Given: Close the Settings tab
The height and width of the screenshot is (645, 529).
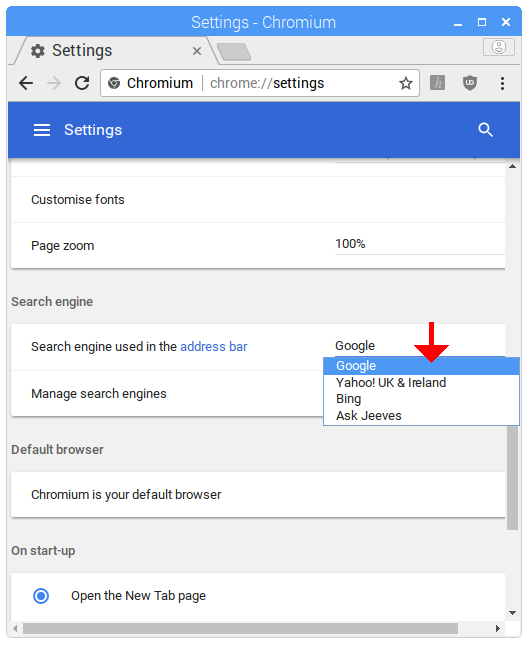Looking at the screenshot, I should coord(197,51).
